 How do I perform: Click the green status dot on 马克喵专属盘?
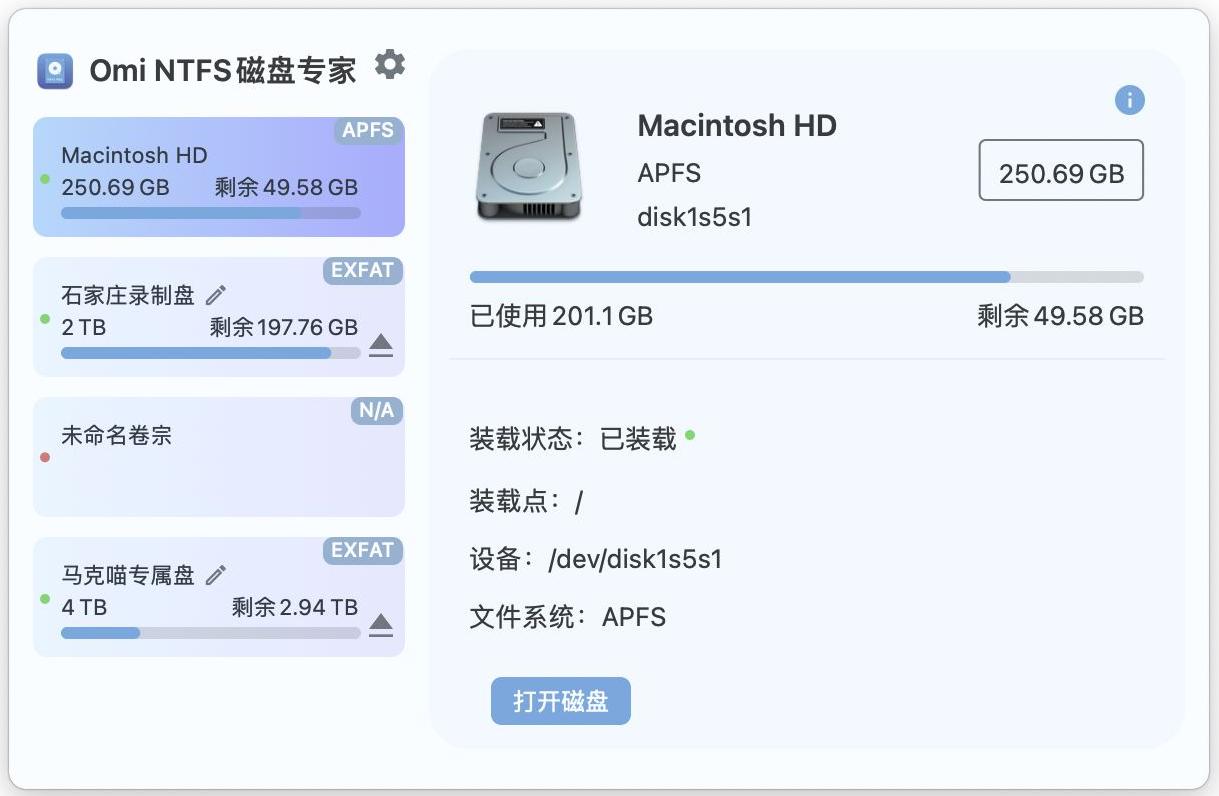pos(45,598)
